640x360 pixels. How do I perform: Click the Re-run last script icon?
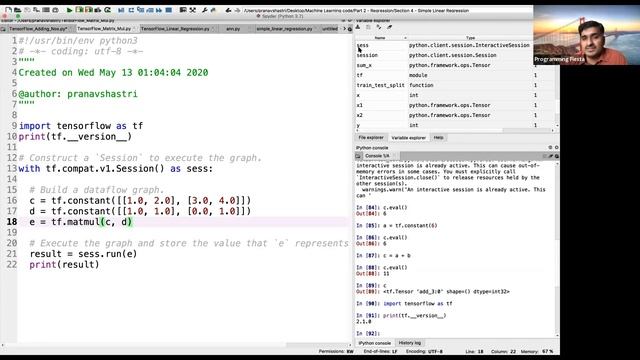click(x=107, y=10)
